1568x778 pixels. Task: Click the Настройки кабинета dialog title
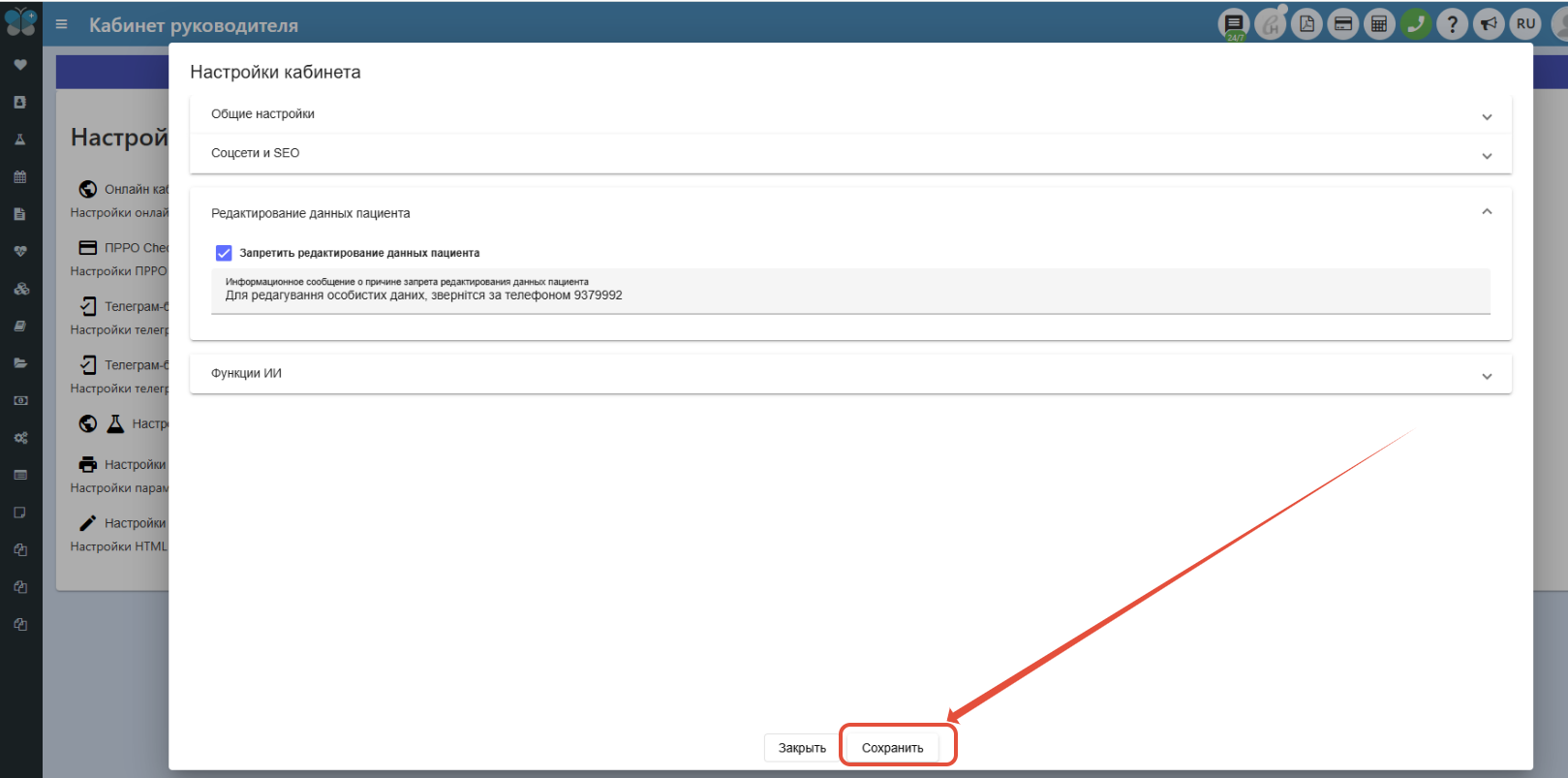coord(275,72)
